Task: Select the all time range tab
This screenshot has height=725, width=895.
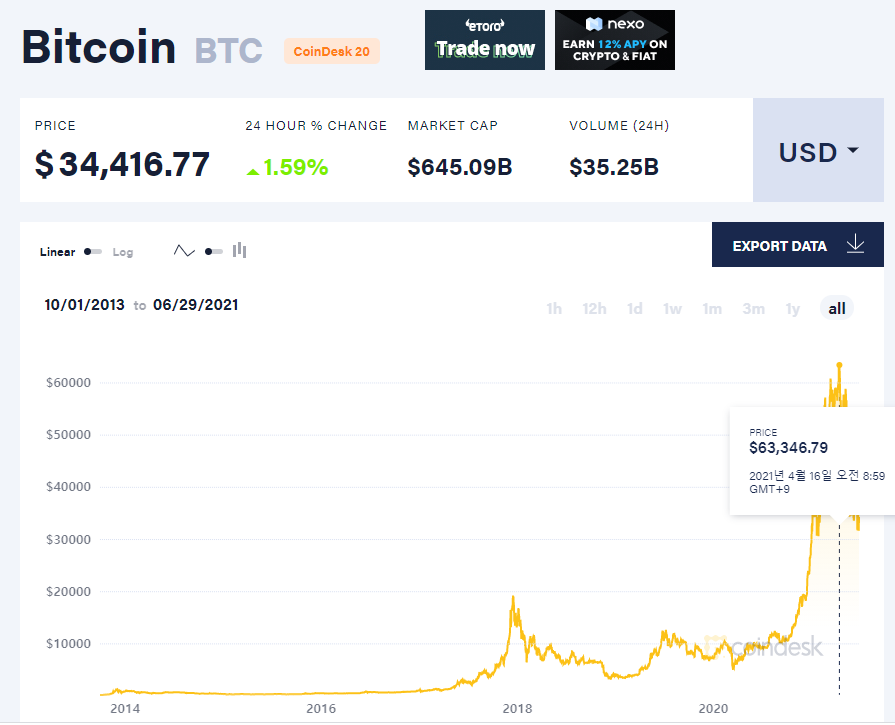Action: pyautogui.click(x=837, y=308)
